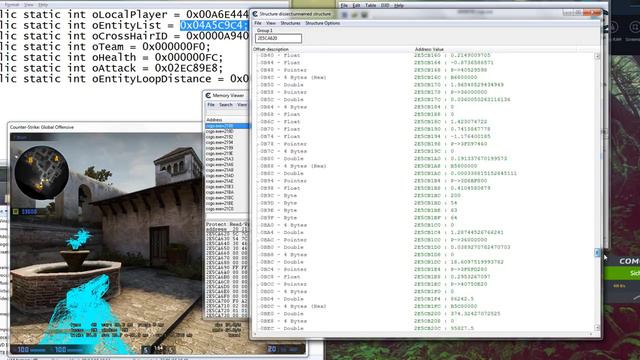The width and height of the screenshot is (640, 360).
Task: Click the save icon in Cheat Engine toolbar
Action: pyautogui.click(x=364, y=15)
